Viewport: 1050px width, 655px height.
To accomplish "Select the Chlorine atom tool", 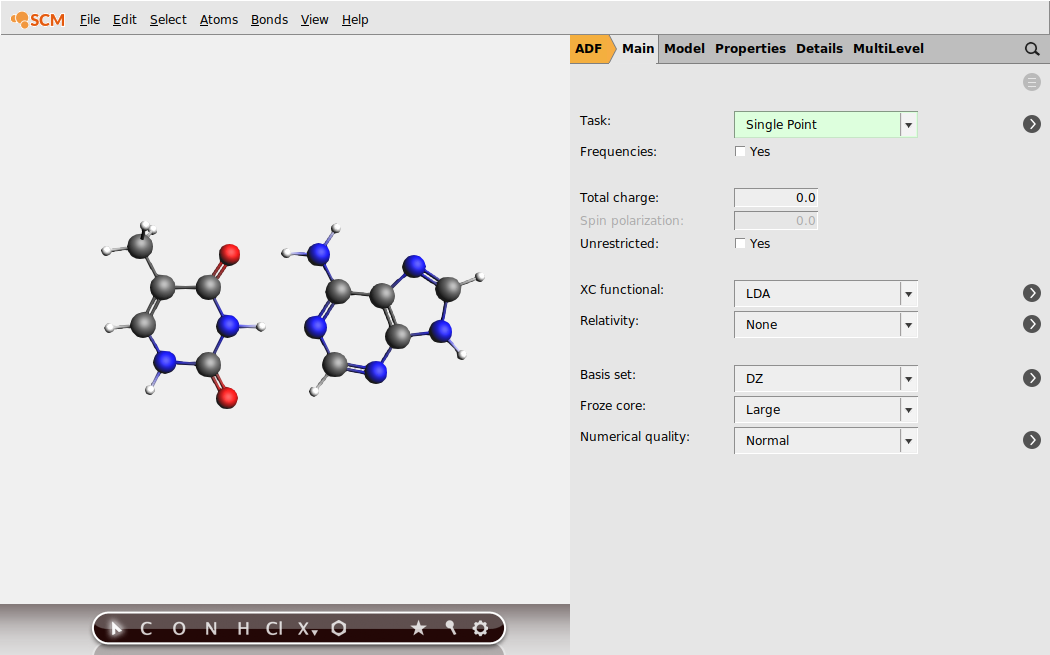I will pos(271,628).
